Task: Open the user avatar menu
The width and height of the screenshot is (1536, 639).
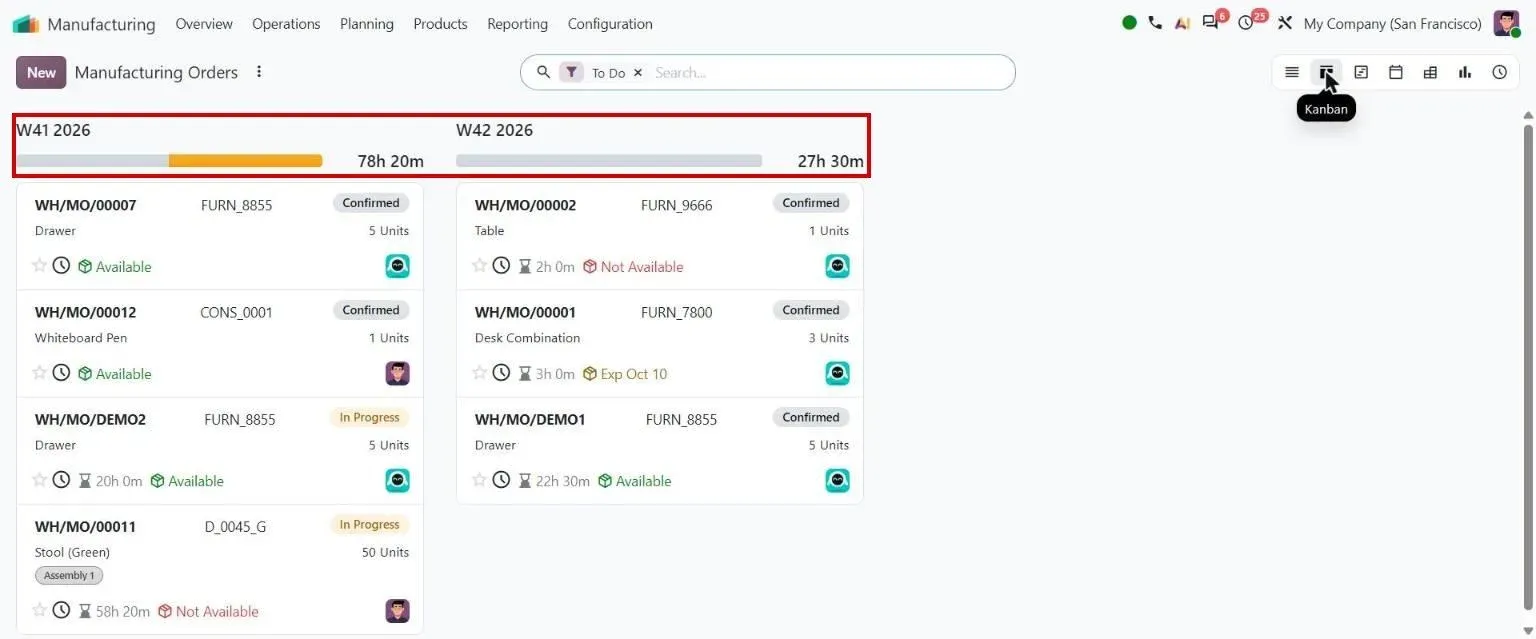Action: pyautogui.click(x=1506, y=23)
